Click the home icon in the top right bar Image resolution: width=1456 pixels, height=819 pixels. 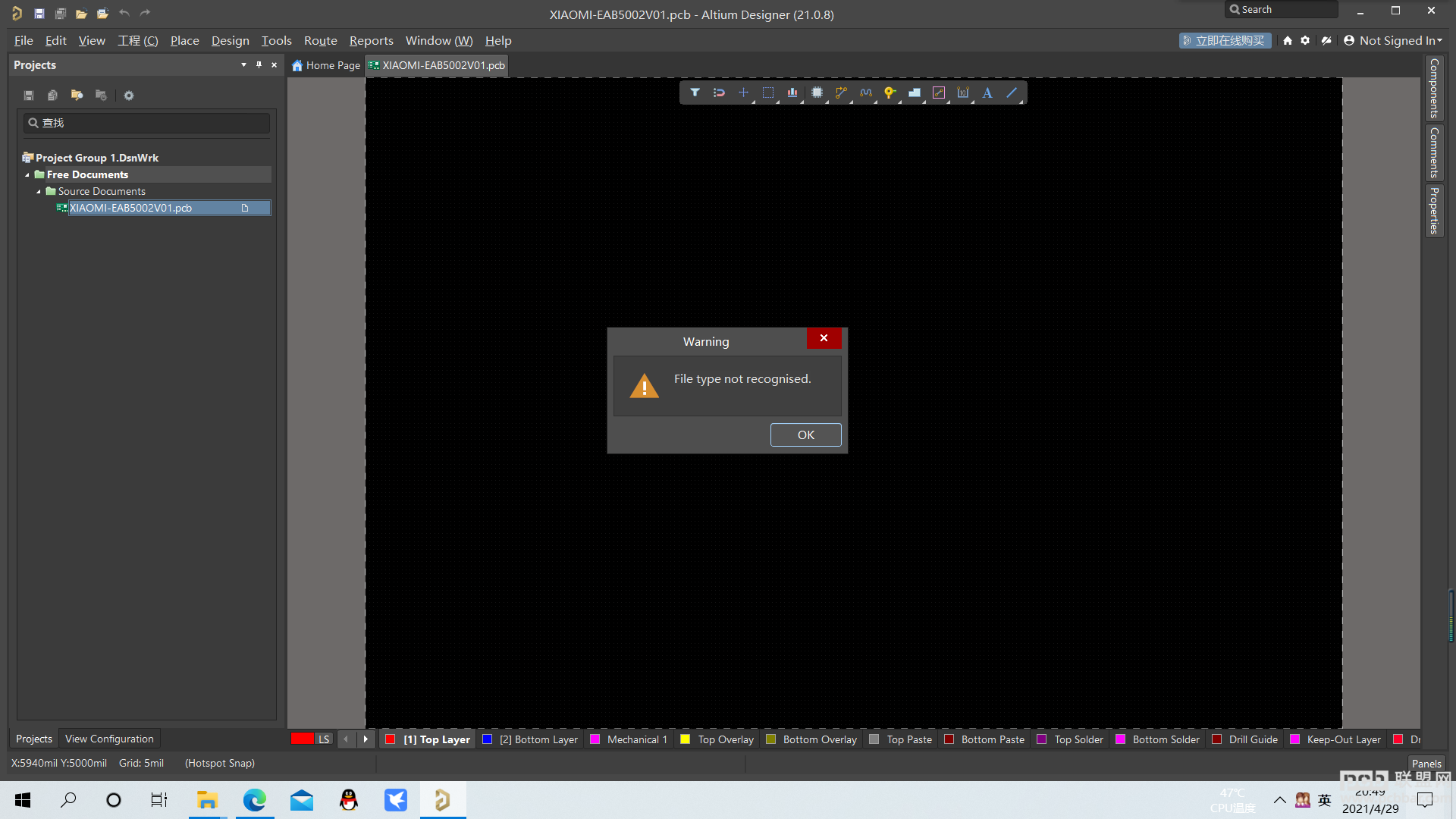1288,41
